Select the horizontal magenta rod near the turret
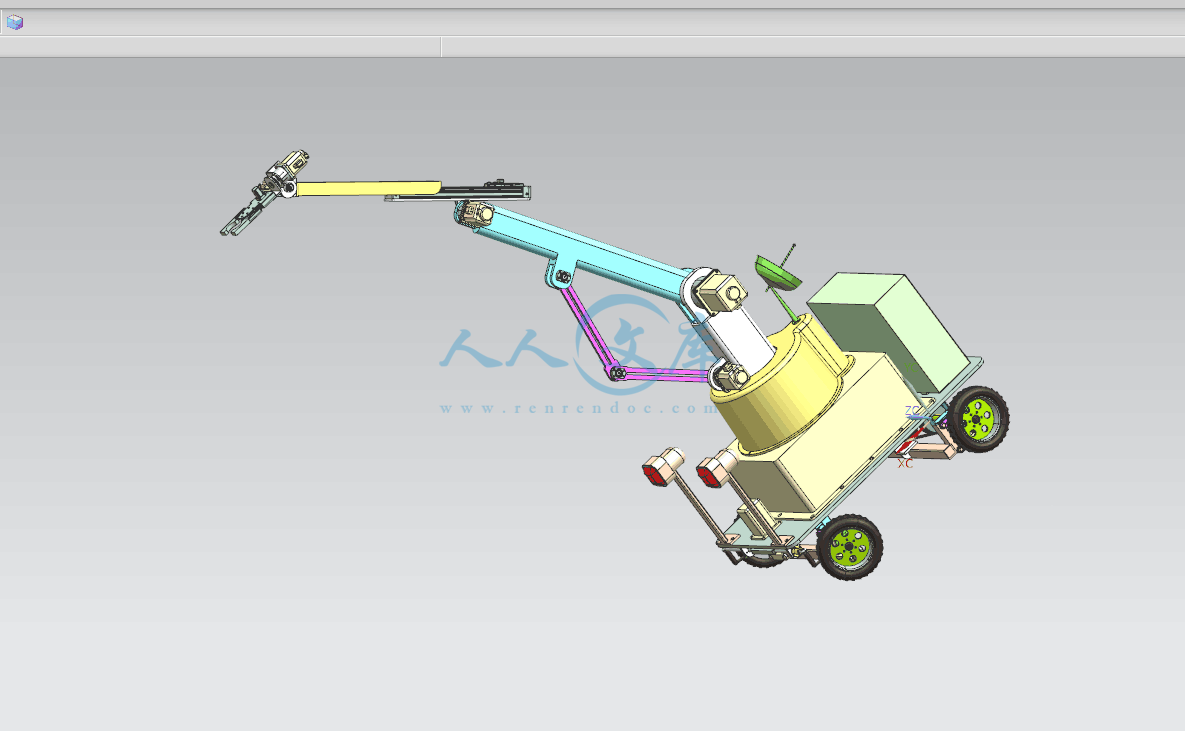Image resolution: width=1185 pixels, height=731 pixels. coord(666,375)
